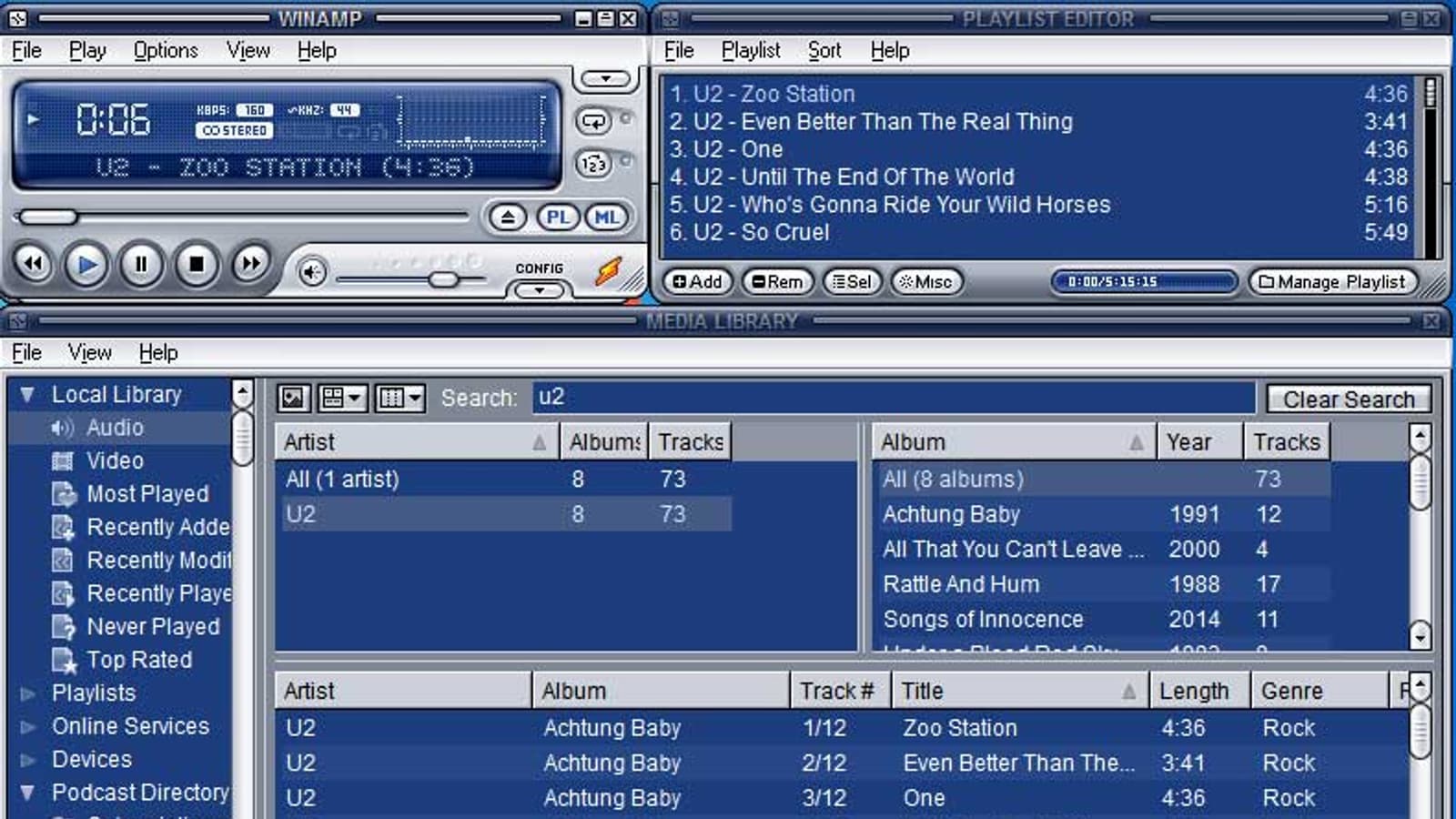Click the Sel button in playlist editor
The width and height of the screenshot is (1456, 819).
852,282
